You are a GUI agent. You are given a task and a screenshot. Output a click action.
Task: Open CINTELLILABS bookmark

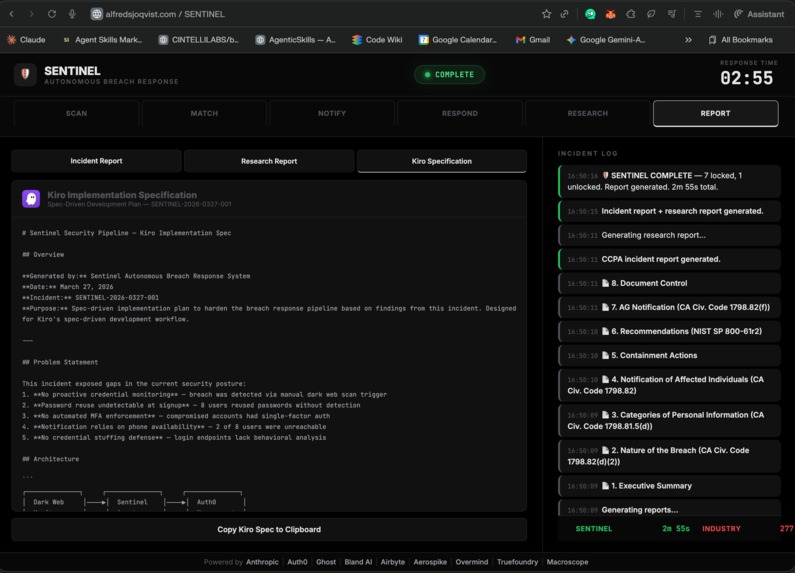(x=198, y=40)
